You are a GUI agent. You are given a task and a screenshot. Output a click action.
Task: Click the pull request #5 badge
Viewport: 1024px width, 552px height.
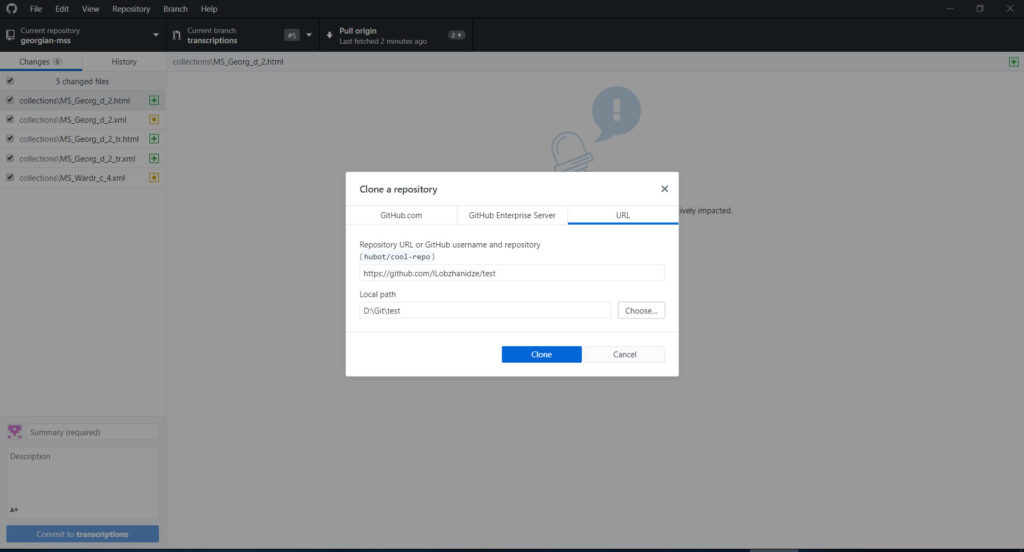(292, 35)
